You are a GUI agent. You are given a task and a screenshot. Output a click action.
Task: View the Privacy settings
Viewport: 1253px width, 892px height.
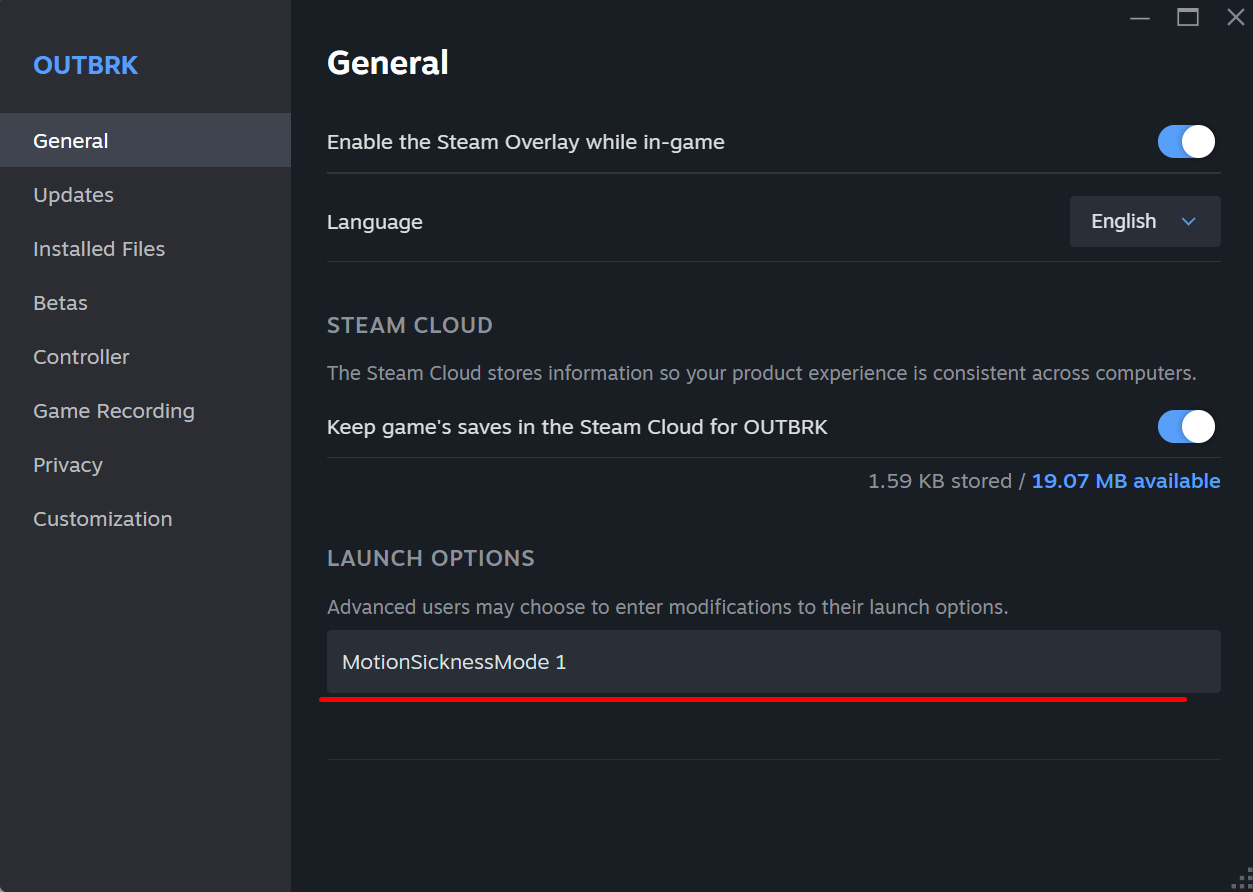67,464
